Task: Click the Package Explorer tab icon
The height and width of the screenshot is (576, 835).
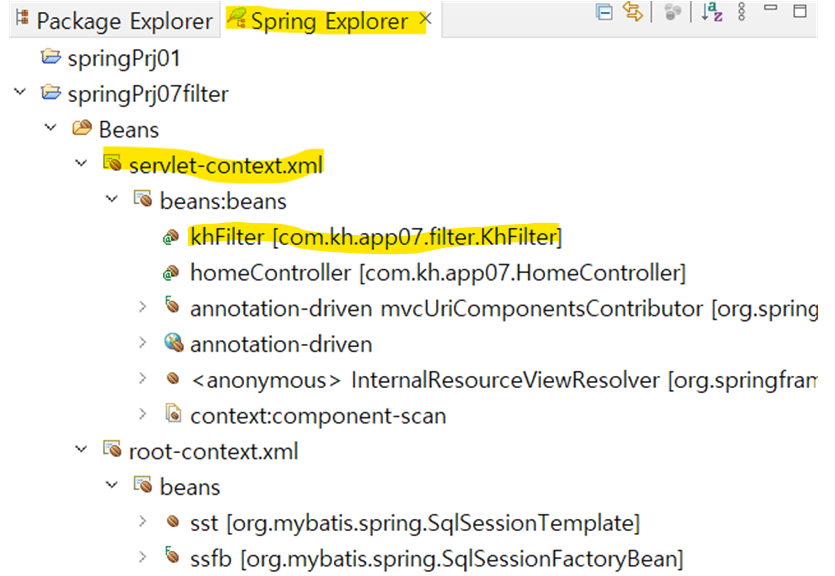Action: pos(22,18)
